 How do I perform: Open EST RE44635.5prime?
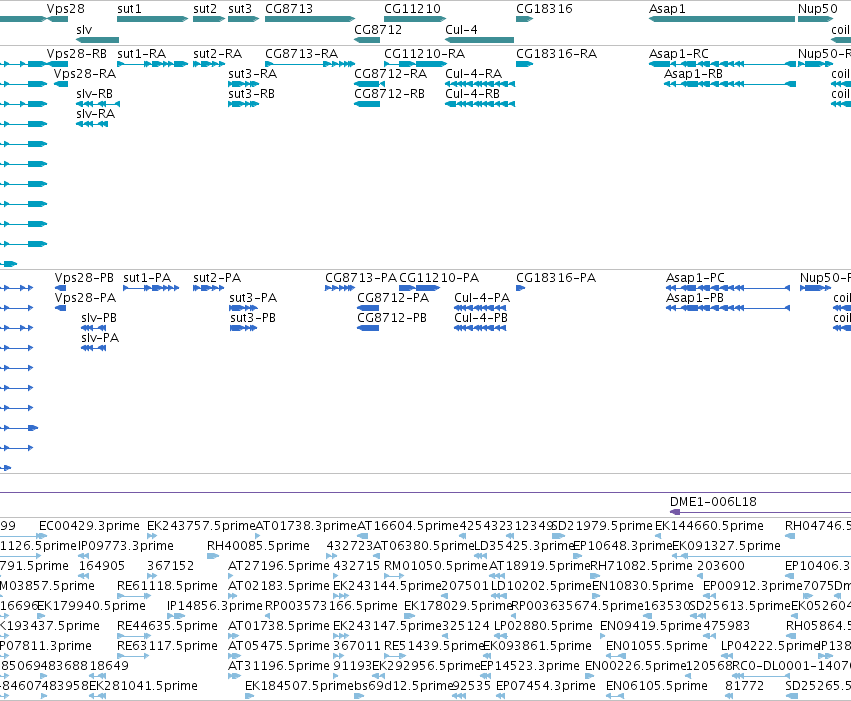pyautogui.click(x=167, y=626)
